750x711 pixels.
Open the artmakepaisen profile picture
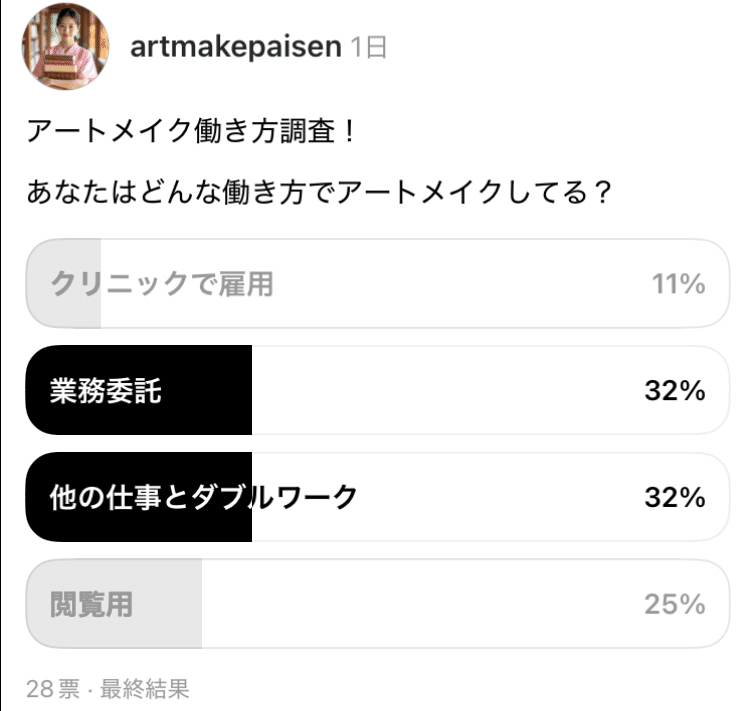coord(65,47)
